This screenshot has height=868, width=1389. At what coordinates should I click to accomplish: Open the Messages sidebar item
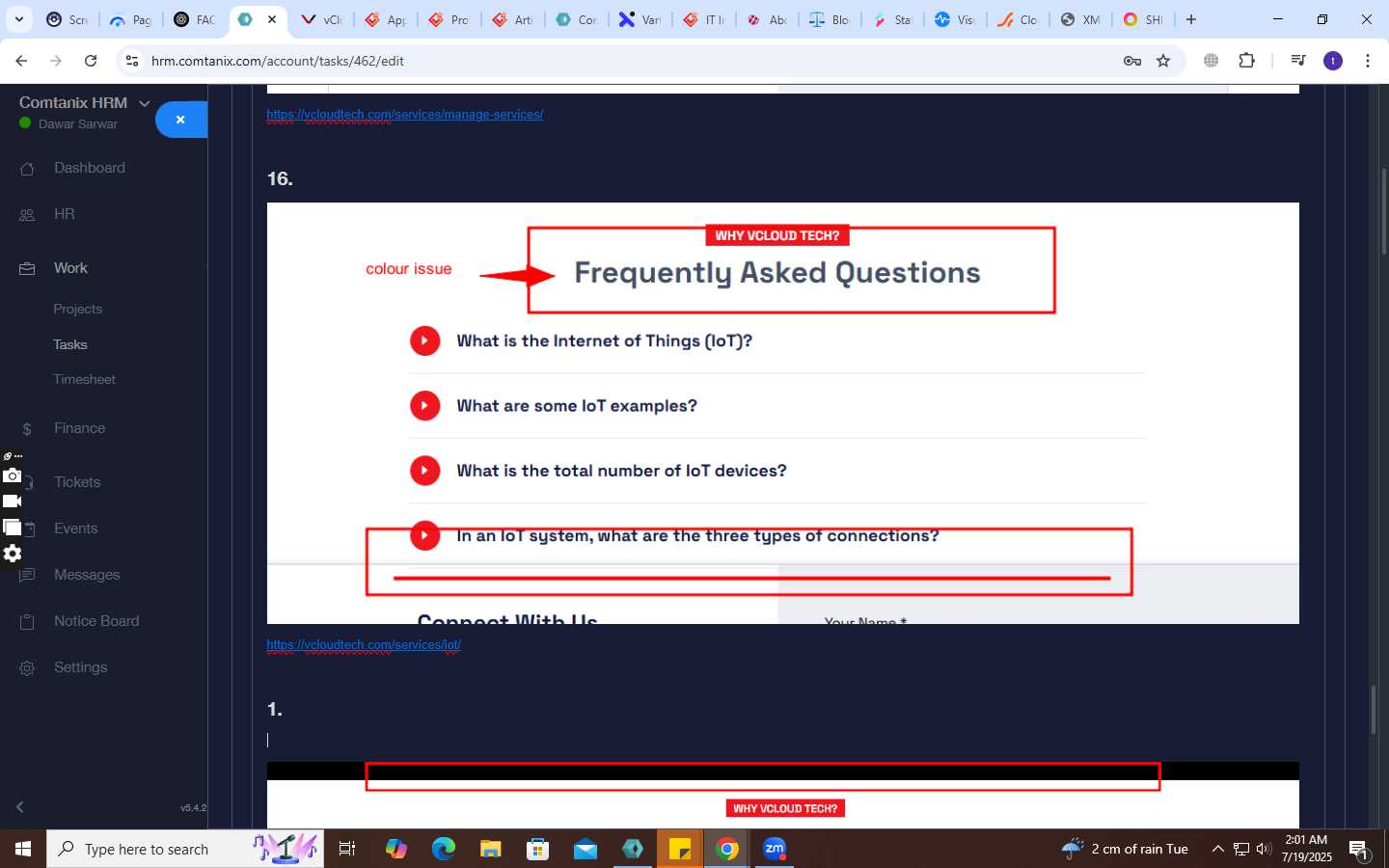click(87, 575)
